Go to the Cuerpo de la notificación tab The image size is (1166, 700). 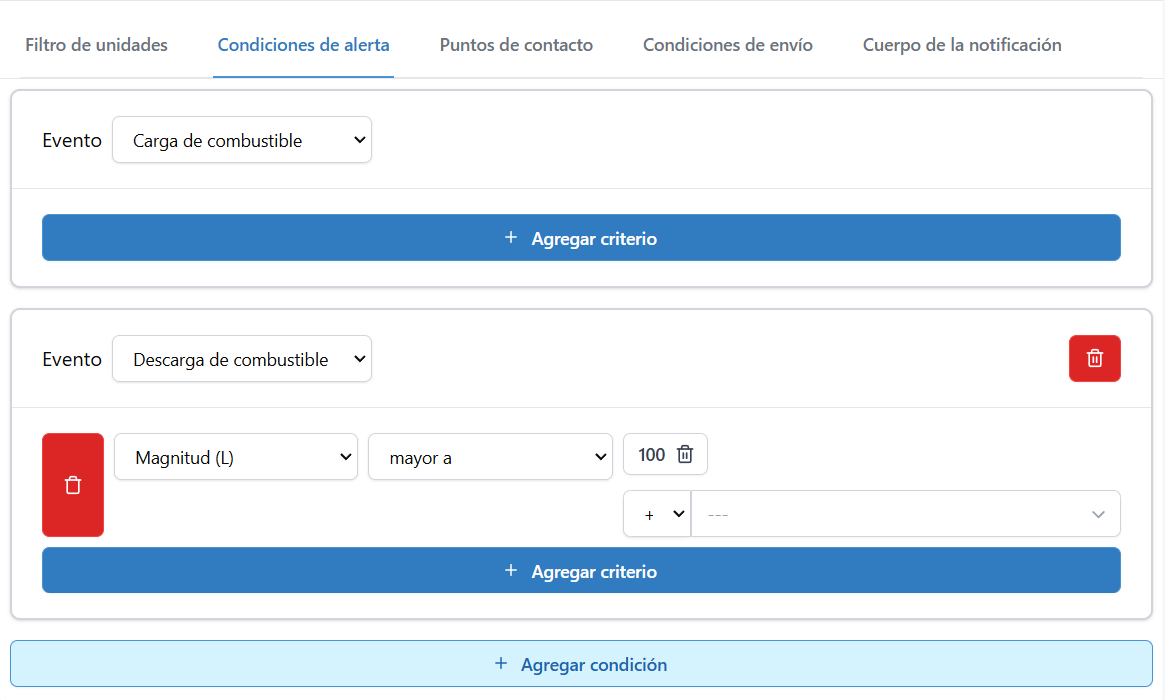coord(961,45)
